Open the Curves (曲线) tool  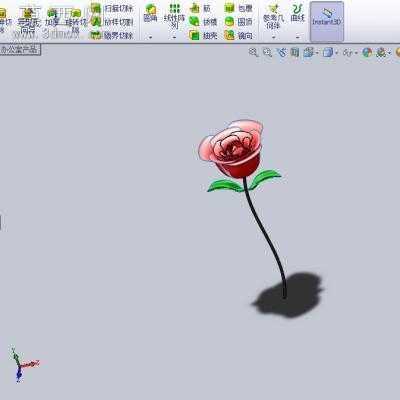[x=298, y=13]
